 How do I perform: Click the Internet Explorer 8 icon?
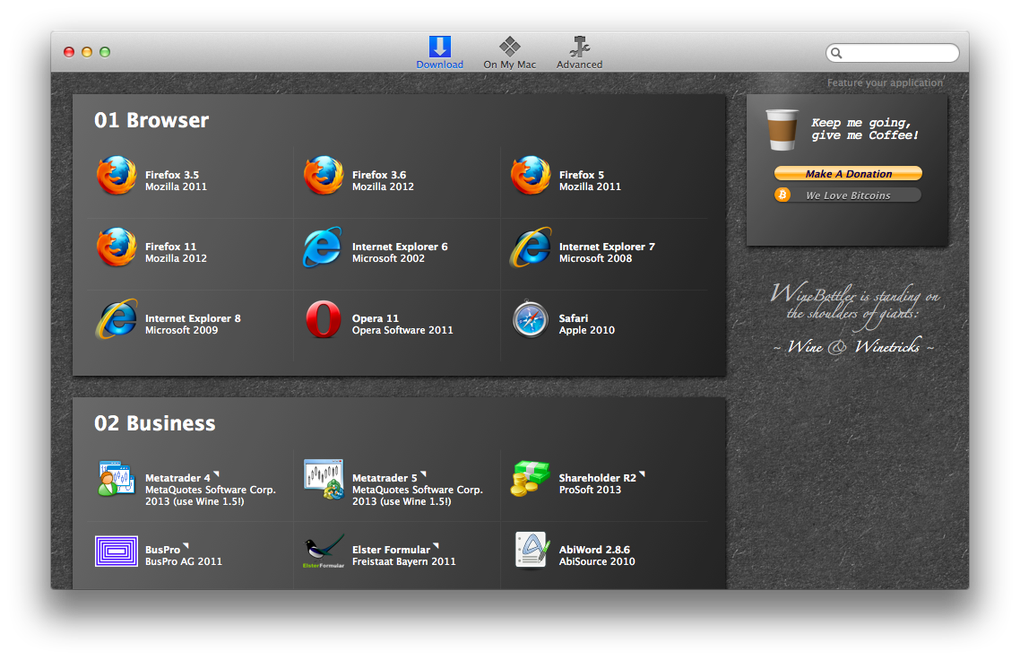(116, 319)
